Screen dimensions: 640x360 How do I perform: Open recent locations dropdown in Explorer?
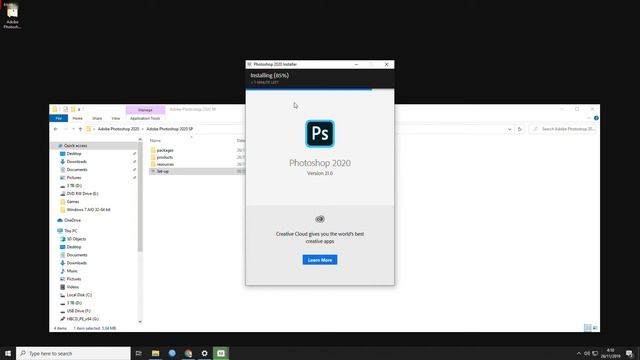coord(73,129)
